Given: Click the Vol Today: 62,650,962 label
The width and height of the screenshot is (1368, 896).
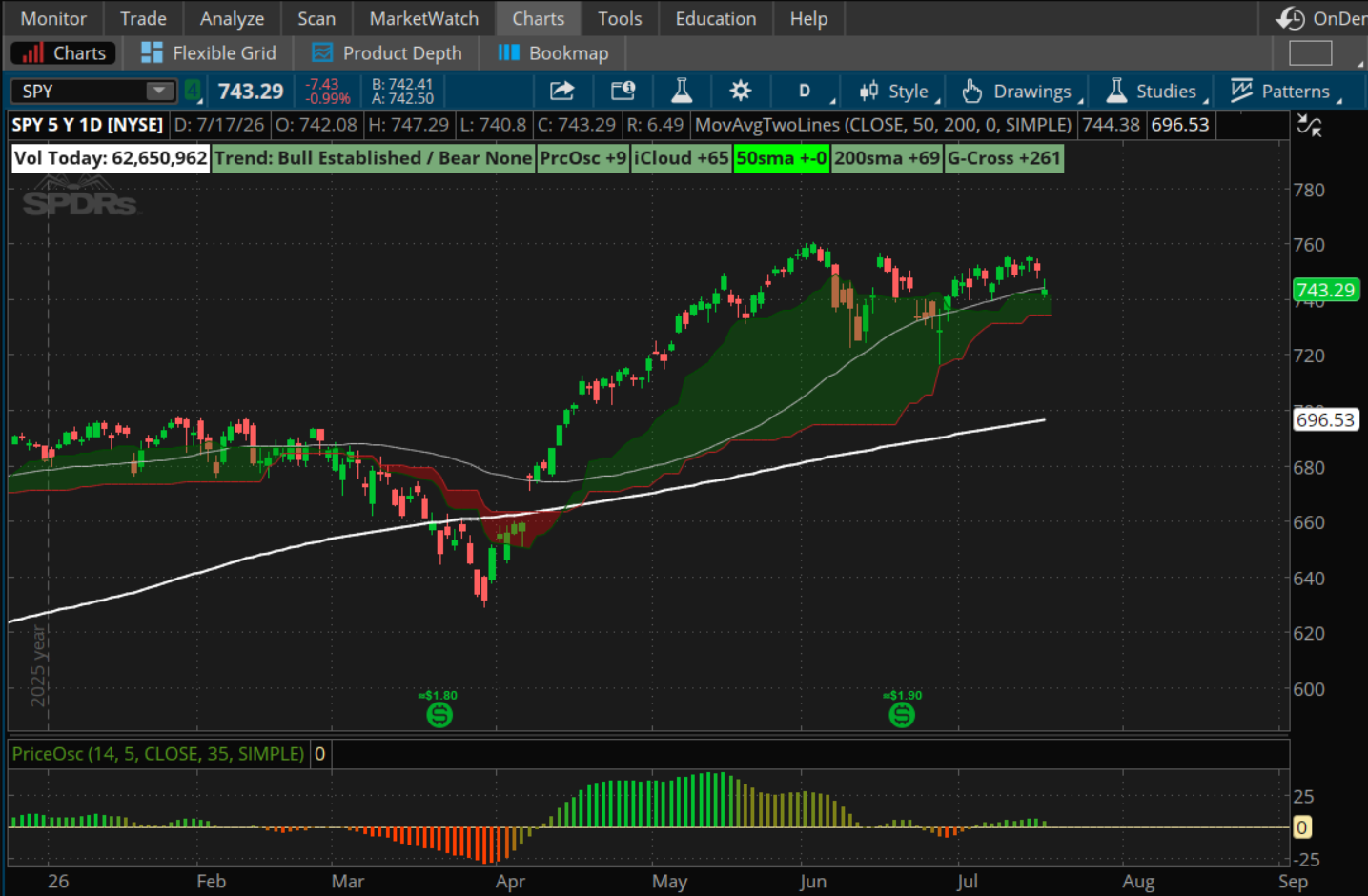Looking at the screenshot, I should [111, 158].
